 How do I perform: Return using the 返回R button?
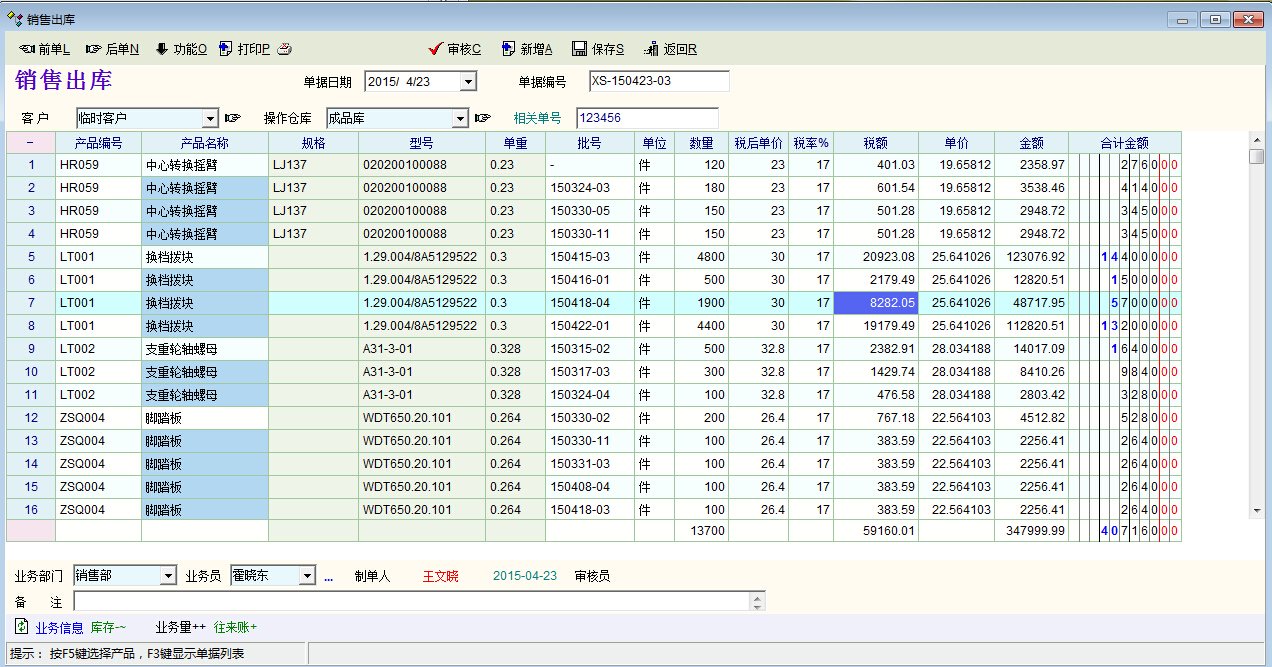click(670, 49)
